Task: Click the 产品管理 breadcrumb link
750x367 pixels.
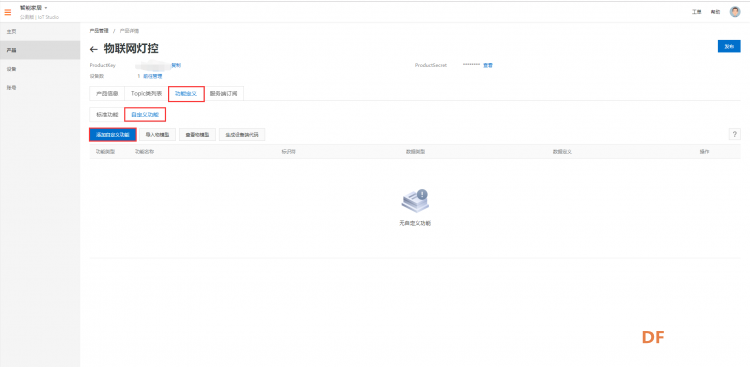Action: (99, 31)
